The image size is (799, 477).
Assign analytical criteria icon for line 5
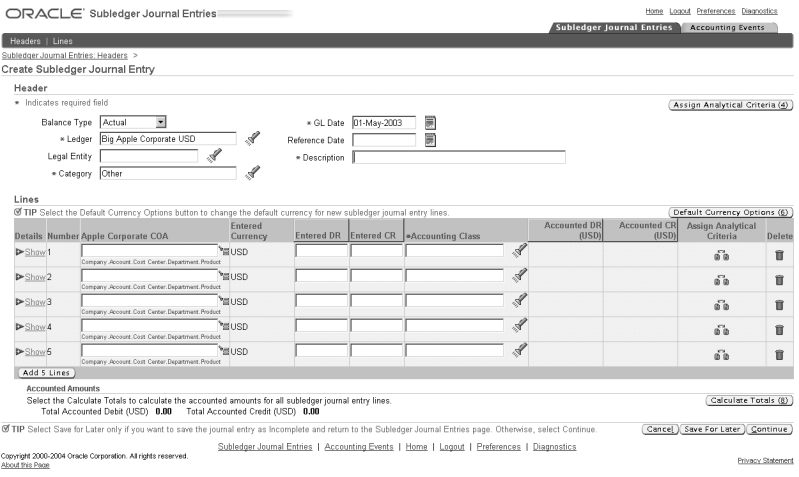pyautogui.click(x=721, y=355)
